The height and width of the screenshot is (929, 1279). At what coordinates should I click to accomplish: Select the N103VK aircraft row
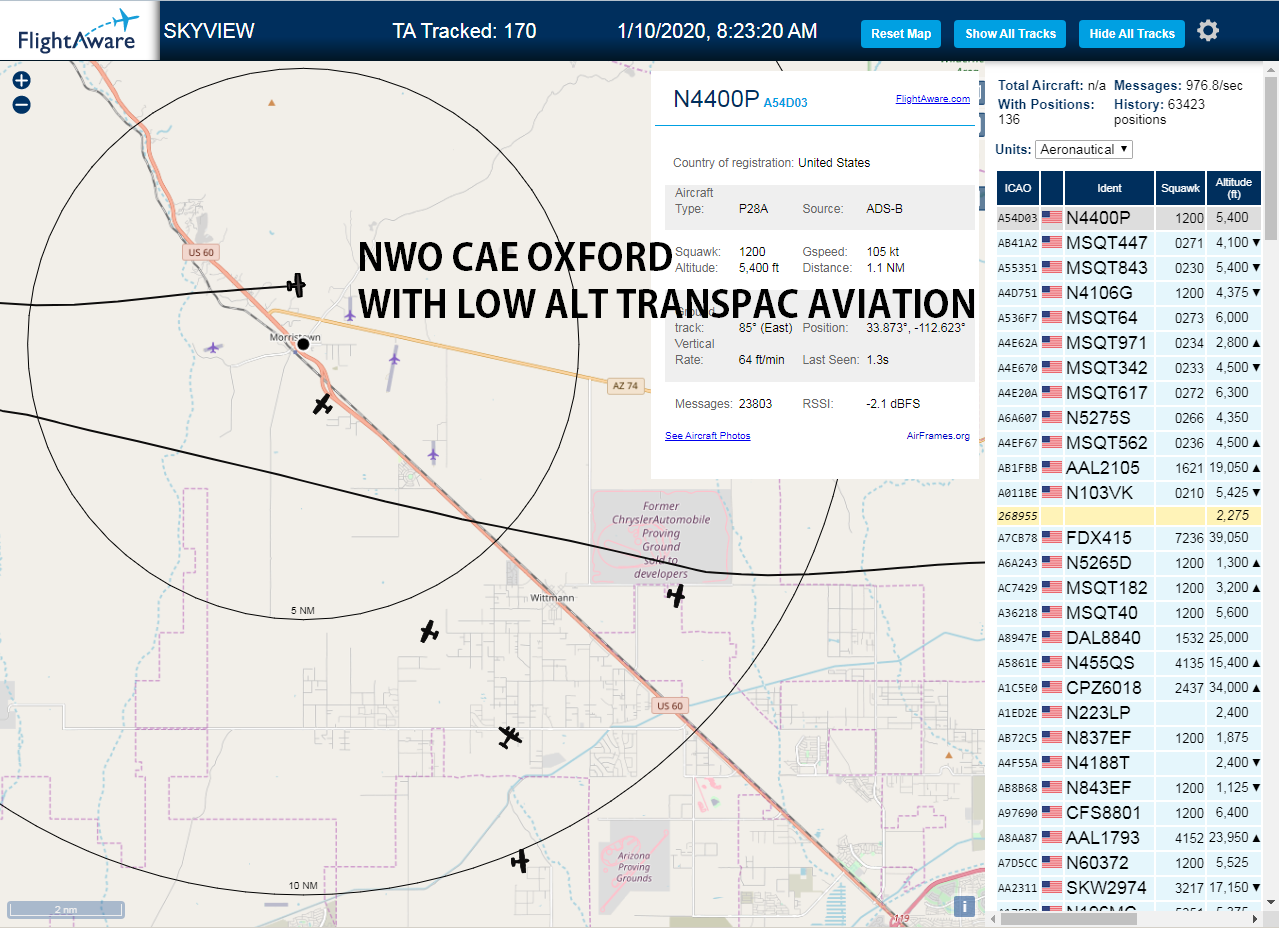point(1129,492)
